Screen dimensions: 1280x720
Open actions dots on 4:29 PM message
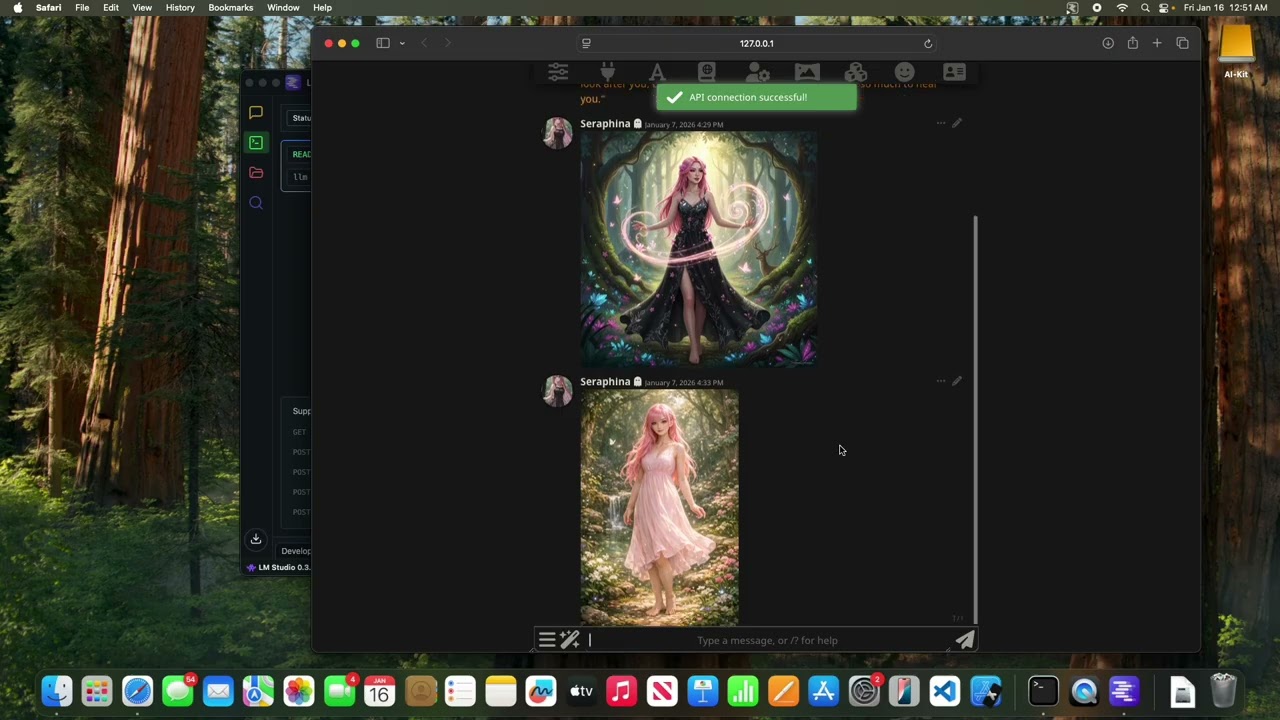[940, 123]
